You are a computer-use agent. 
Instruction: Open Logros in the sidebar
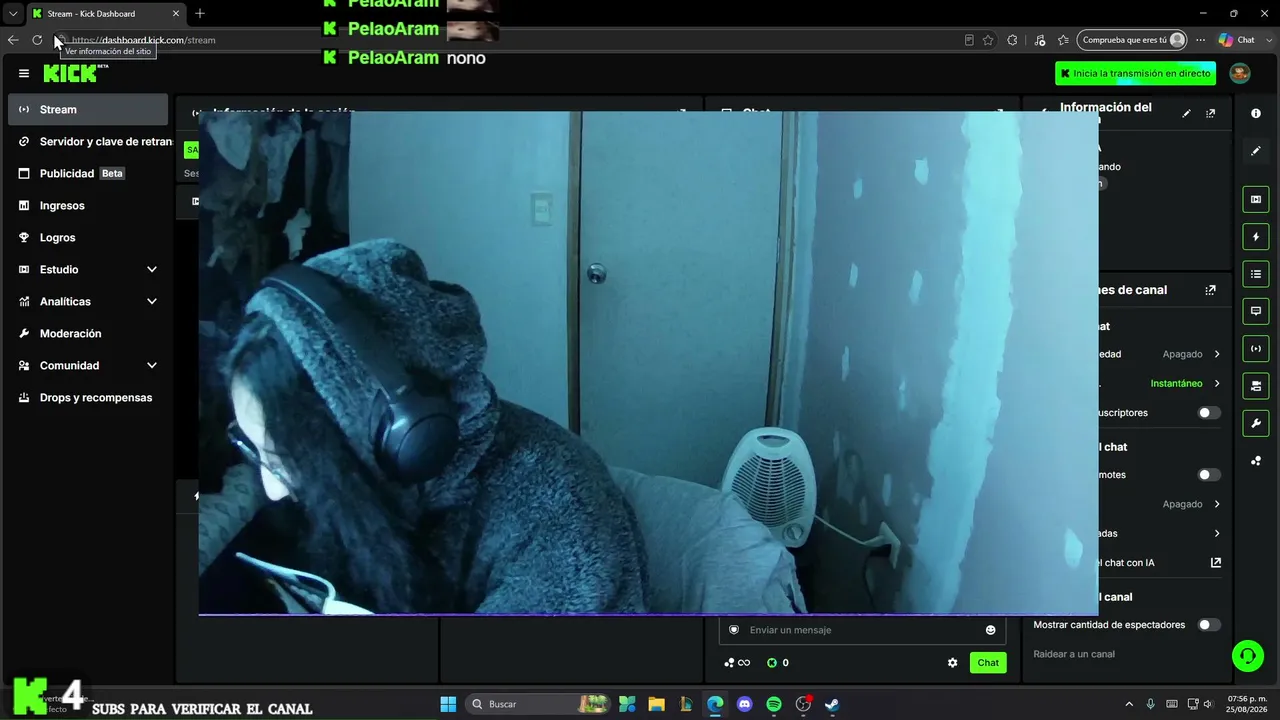click(88, 238)
